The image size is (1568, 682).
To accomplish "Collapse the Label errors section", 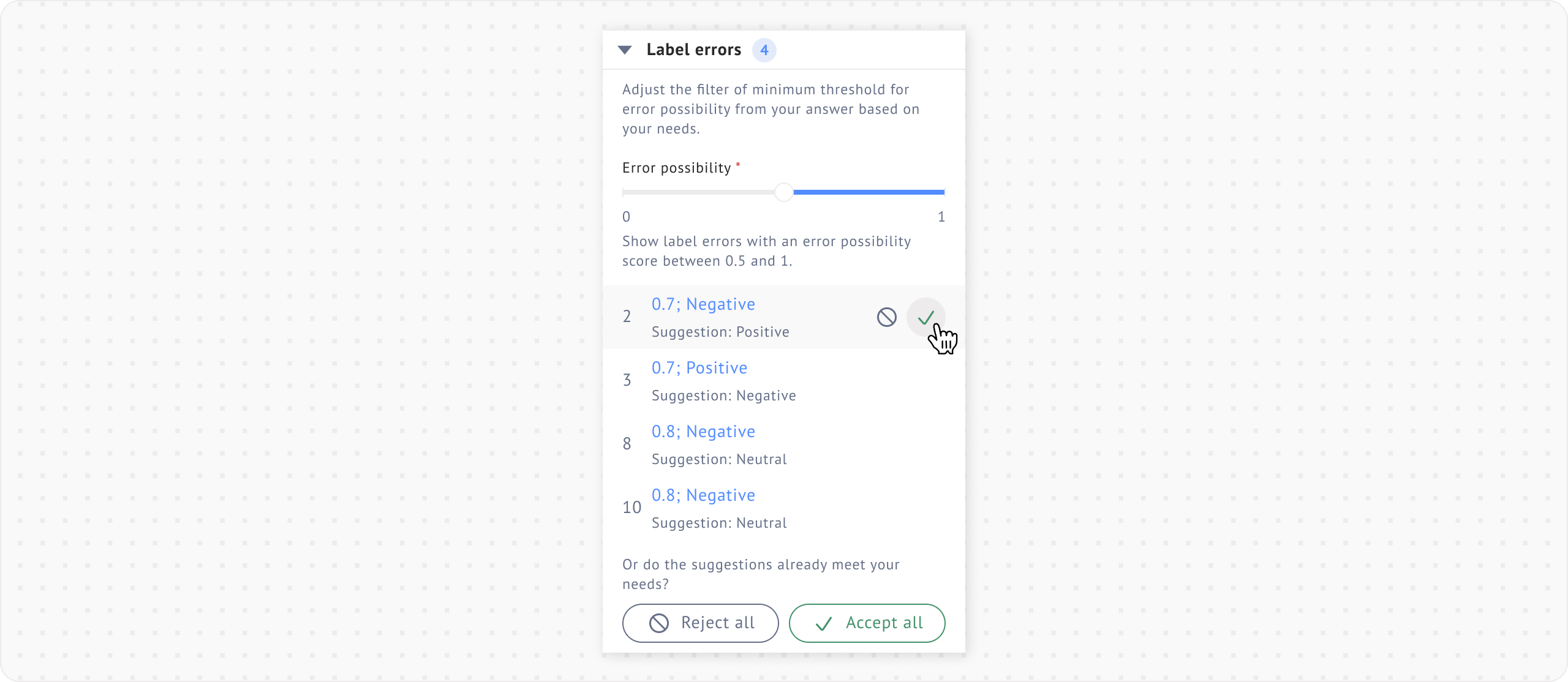I will [625, 50].
